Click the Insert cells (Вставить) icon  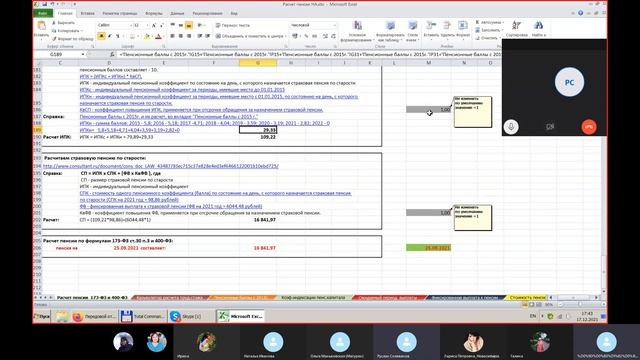(x=431, y=26)
